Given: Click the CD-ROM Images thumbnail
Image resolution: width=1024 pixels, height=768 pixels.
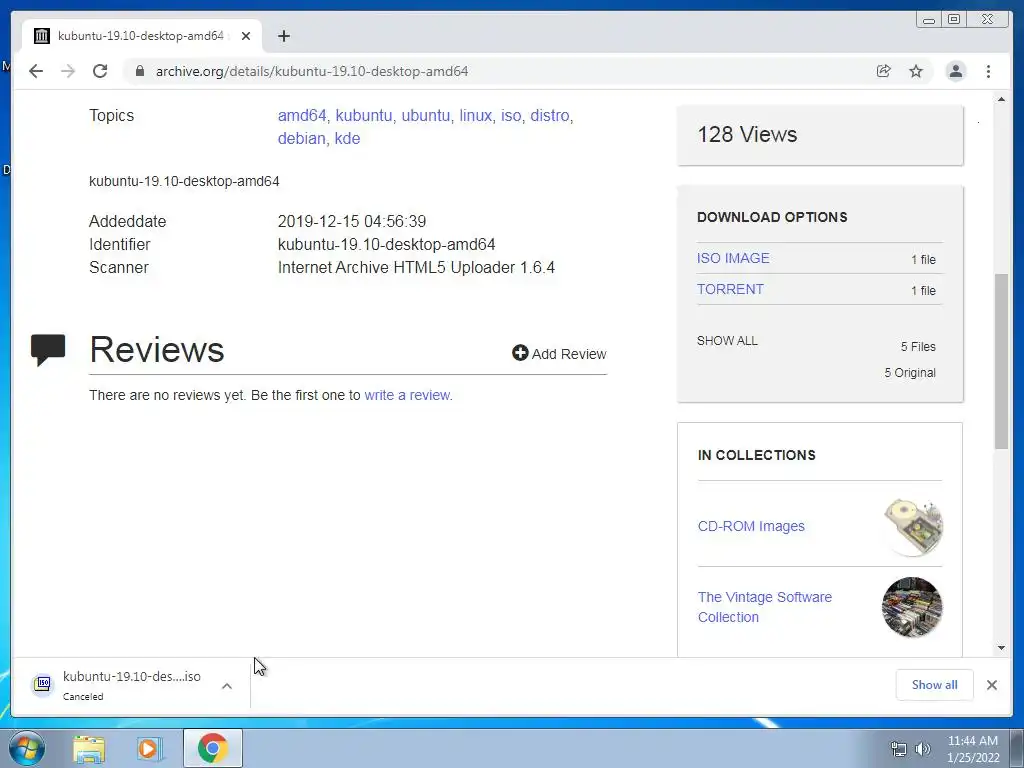Looking at the screenshot, I should (x=913, y=526).
